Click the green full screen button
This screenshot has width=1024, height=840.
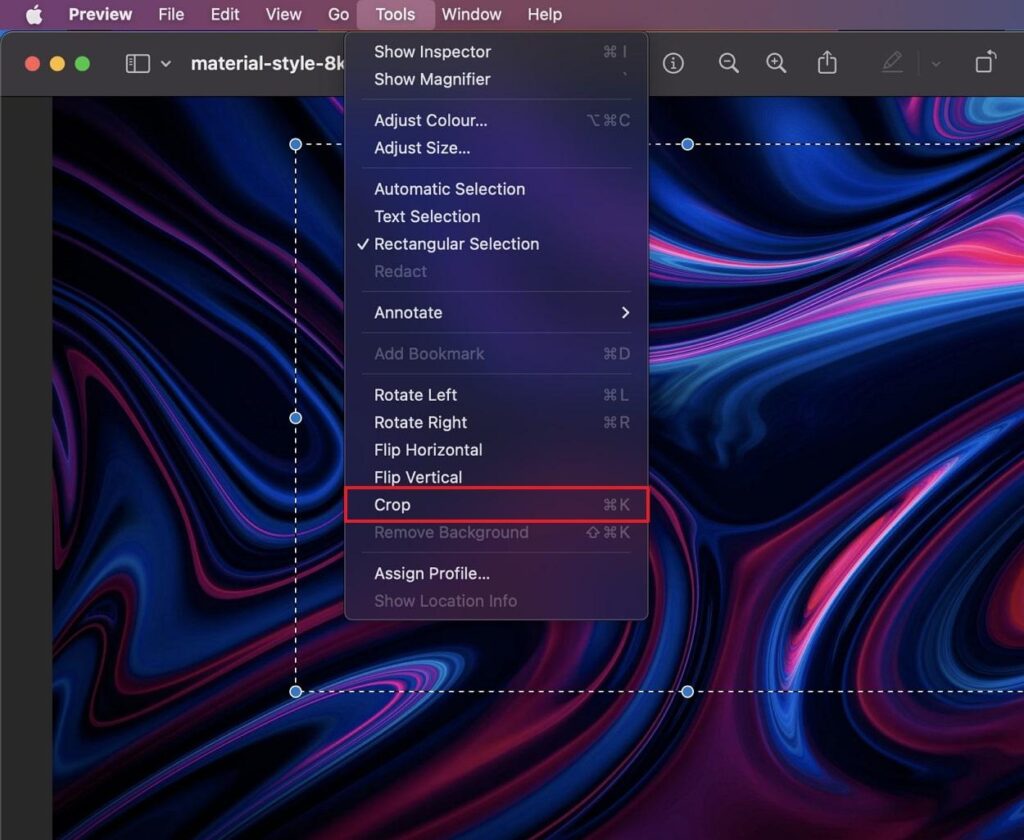[x=82, y=63]
